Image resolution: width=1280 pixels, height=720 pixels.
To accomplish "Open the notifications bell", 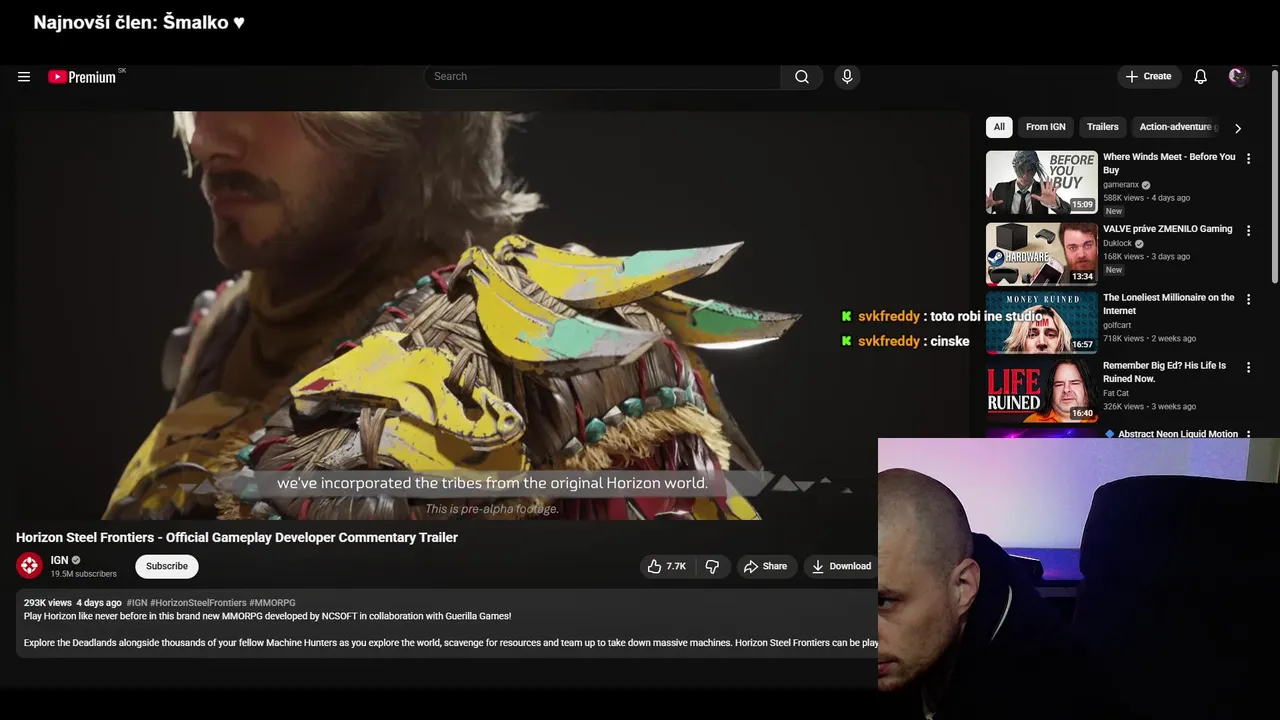I will pyautogui.click(x=1201, y=77).
